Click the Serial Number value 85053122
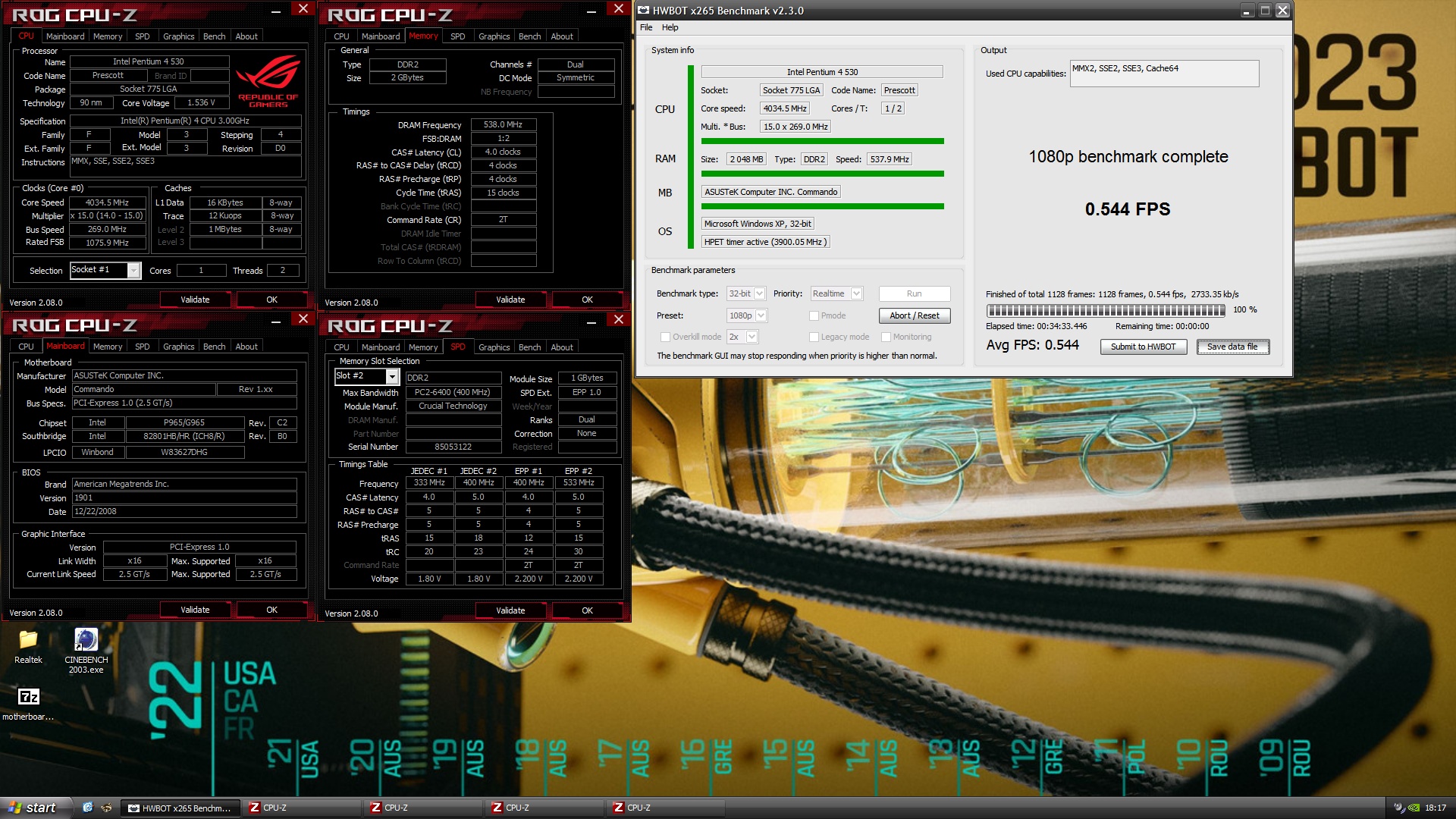Image resolution: width=1456 pixels, height=819 pixels. 453,447
